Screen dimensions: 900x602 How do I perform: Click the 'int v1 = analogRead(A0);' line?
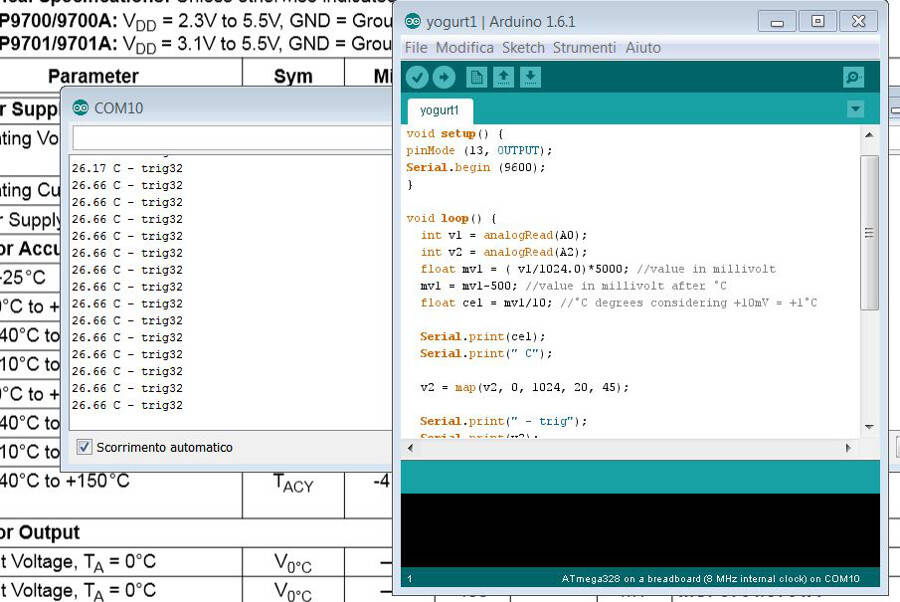[504, 235]
